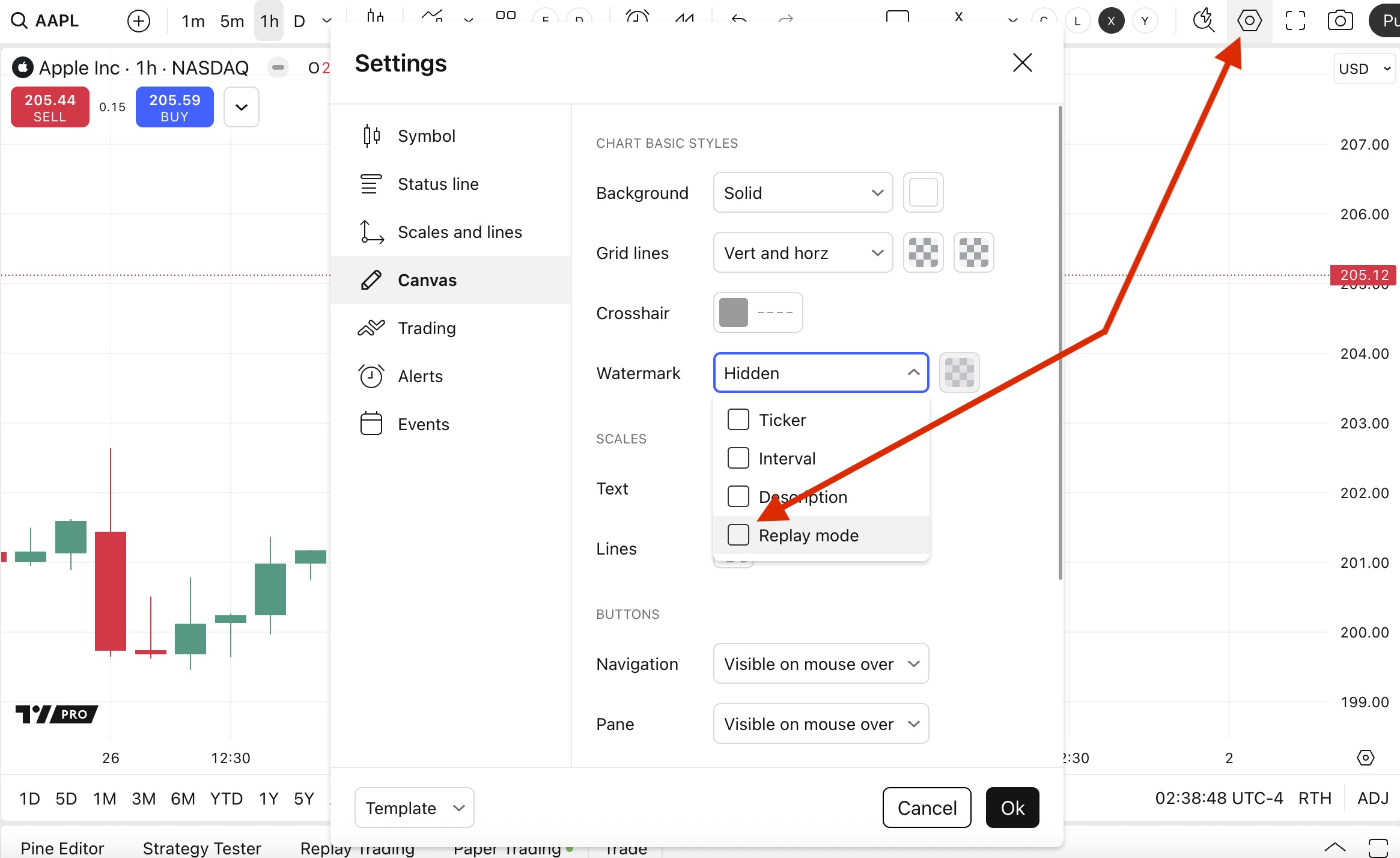Viewport: 1400px width, 858px height.
Task: Open quick search lightning icon
Action: point(1204,21)
